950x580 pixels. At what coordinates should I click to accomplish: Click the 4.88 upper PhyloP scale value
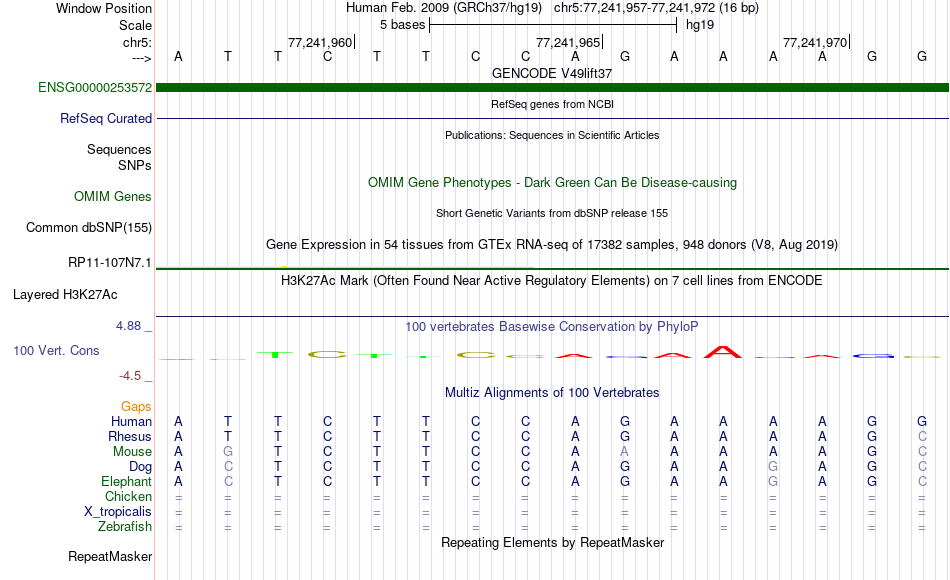click(128, 326)
